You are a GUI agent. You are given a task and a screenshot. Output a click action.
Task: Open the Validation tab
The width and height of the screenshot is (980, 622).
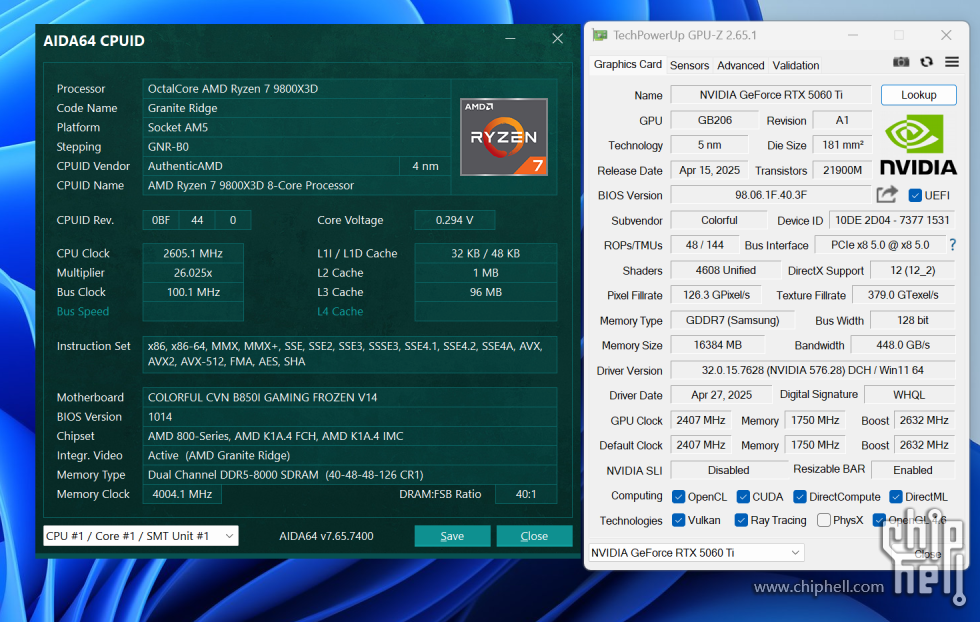796,65
